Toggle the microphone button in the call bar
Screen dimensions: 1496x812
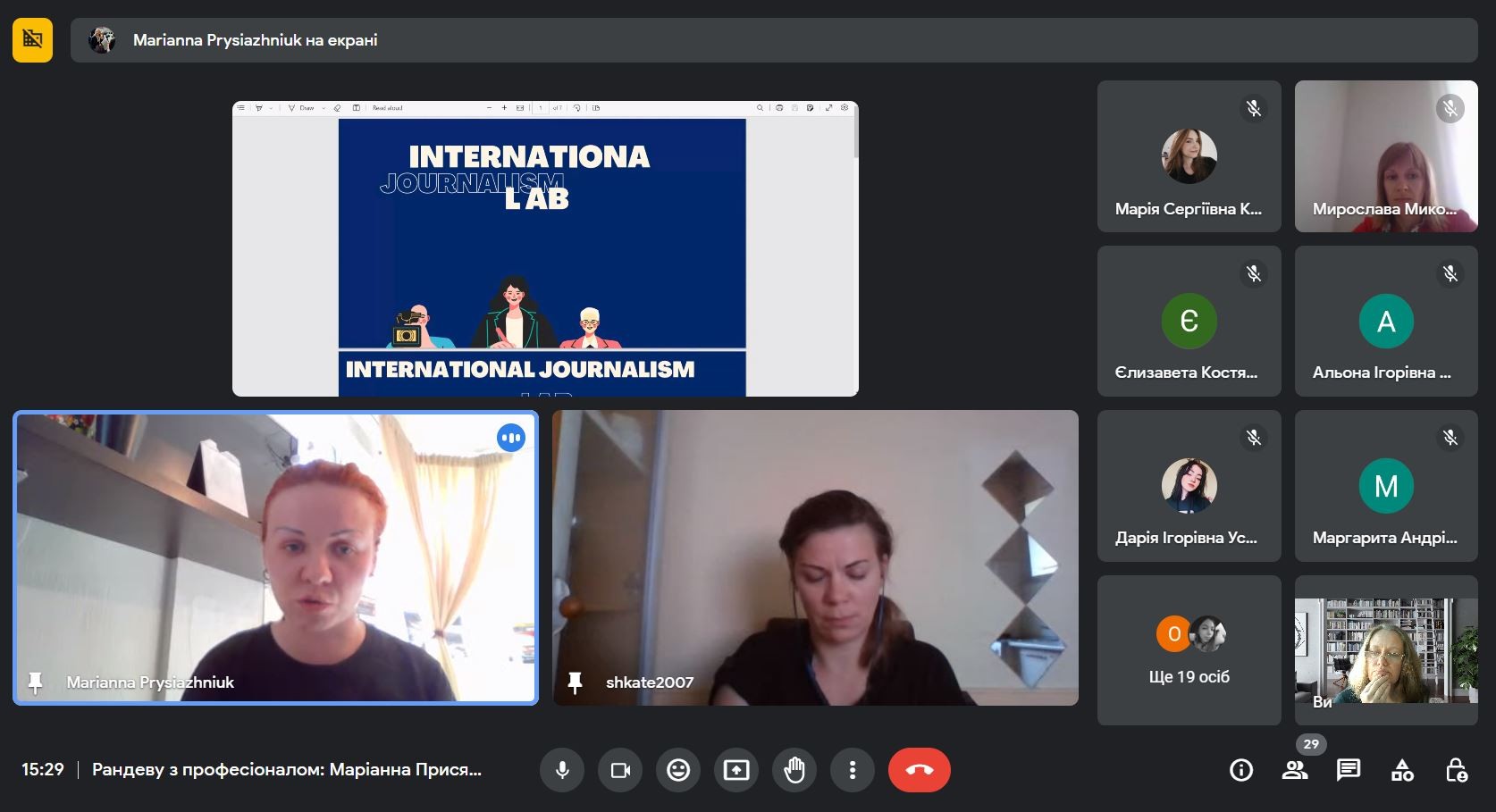click(x=562, y=770)
